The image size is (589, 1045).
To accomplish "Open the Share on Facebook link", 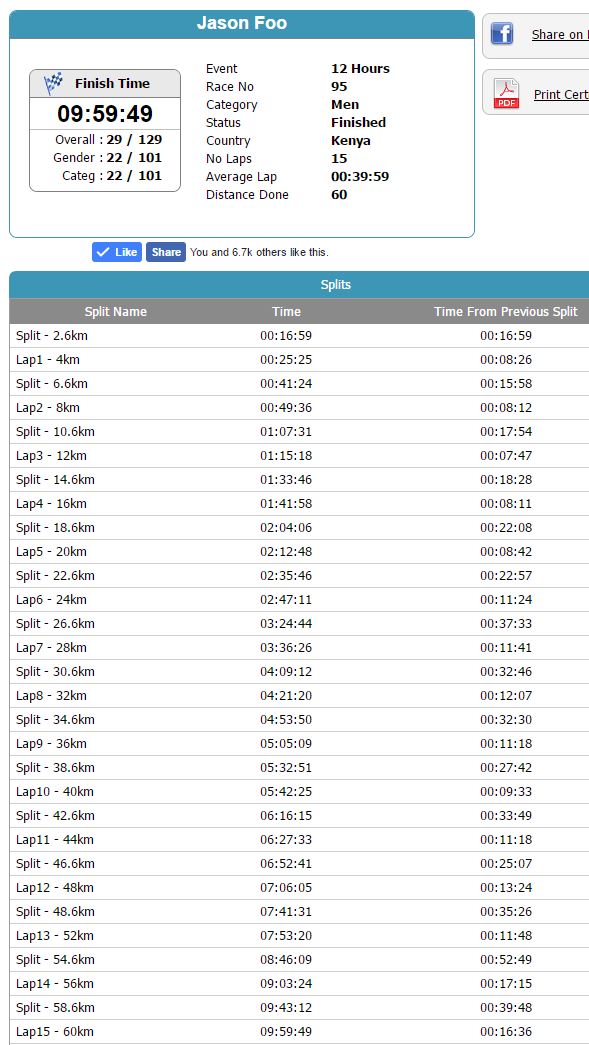I will point(560,35).
